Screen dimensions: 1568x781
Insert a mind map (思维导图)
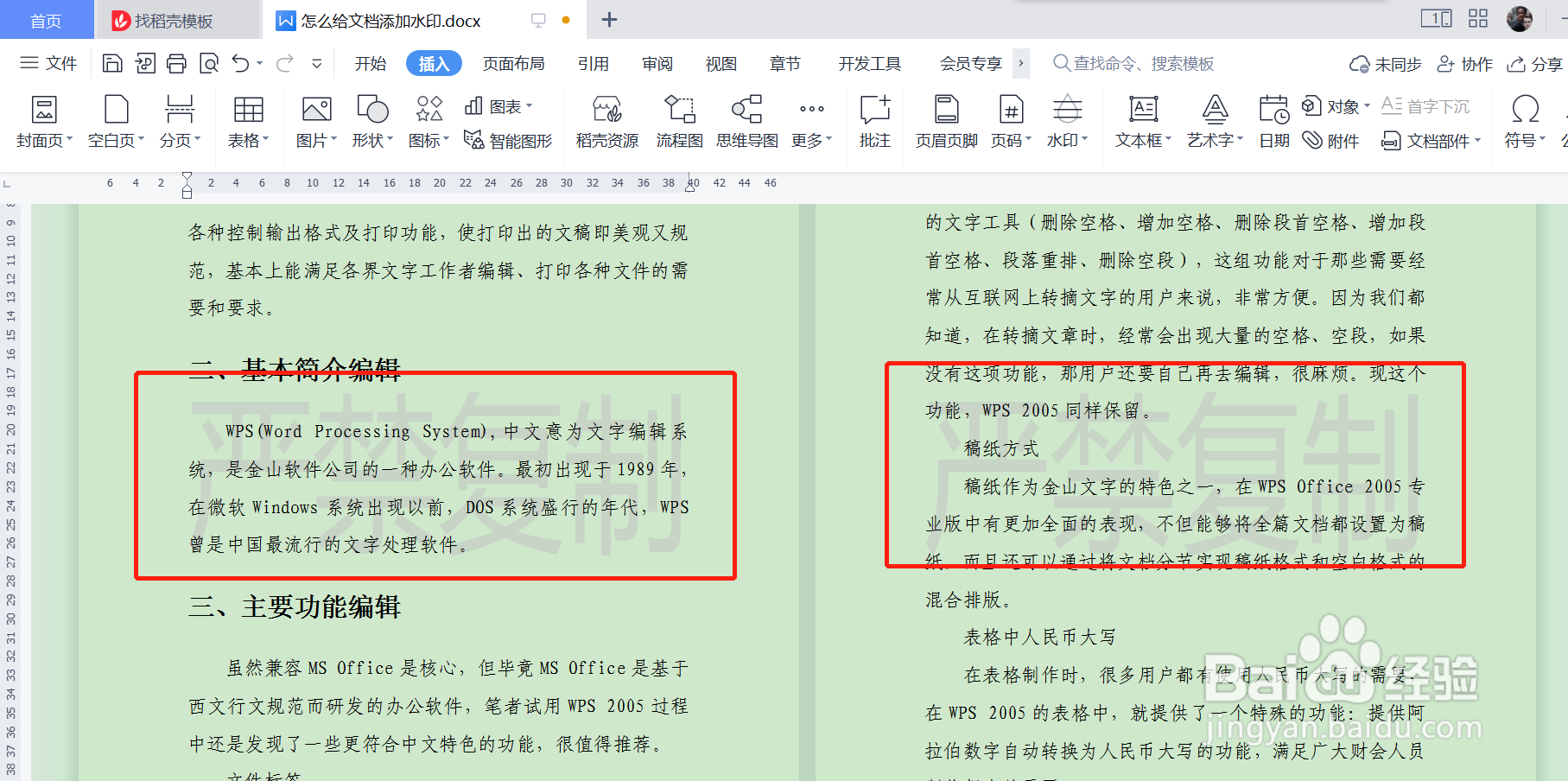pyautogui.click(x=746, y=122)
